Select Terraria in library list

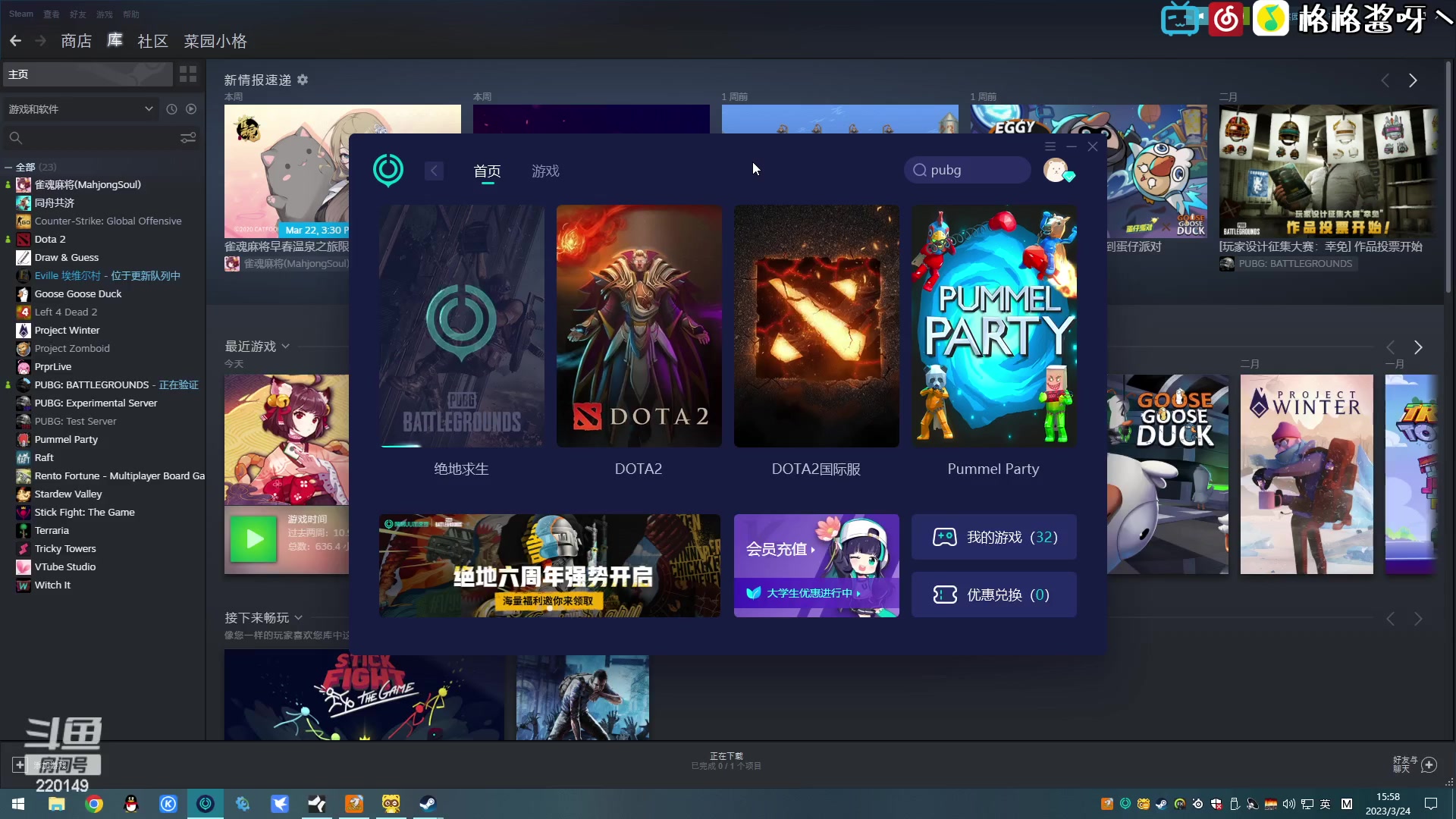[x=52, y=530]
